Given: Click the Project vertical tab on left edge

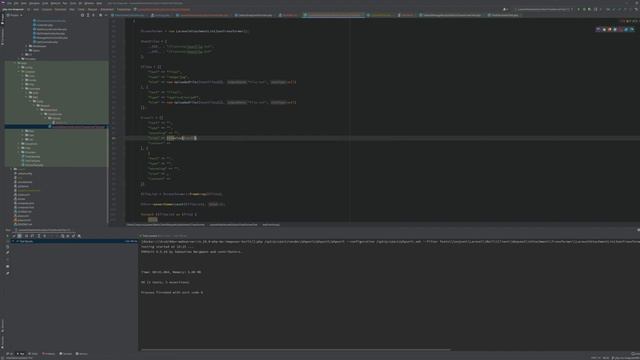Looking at the screenshot, I should pos(2,20).
